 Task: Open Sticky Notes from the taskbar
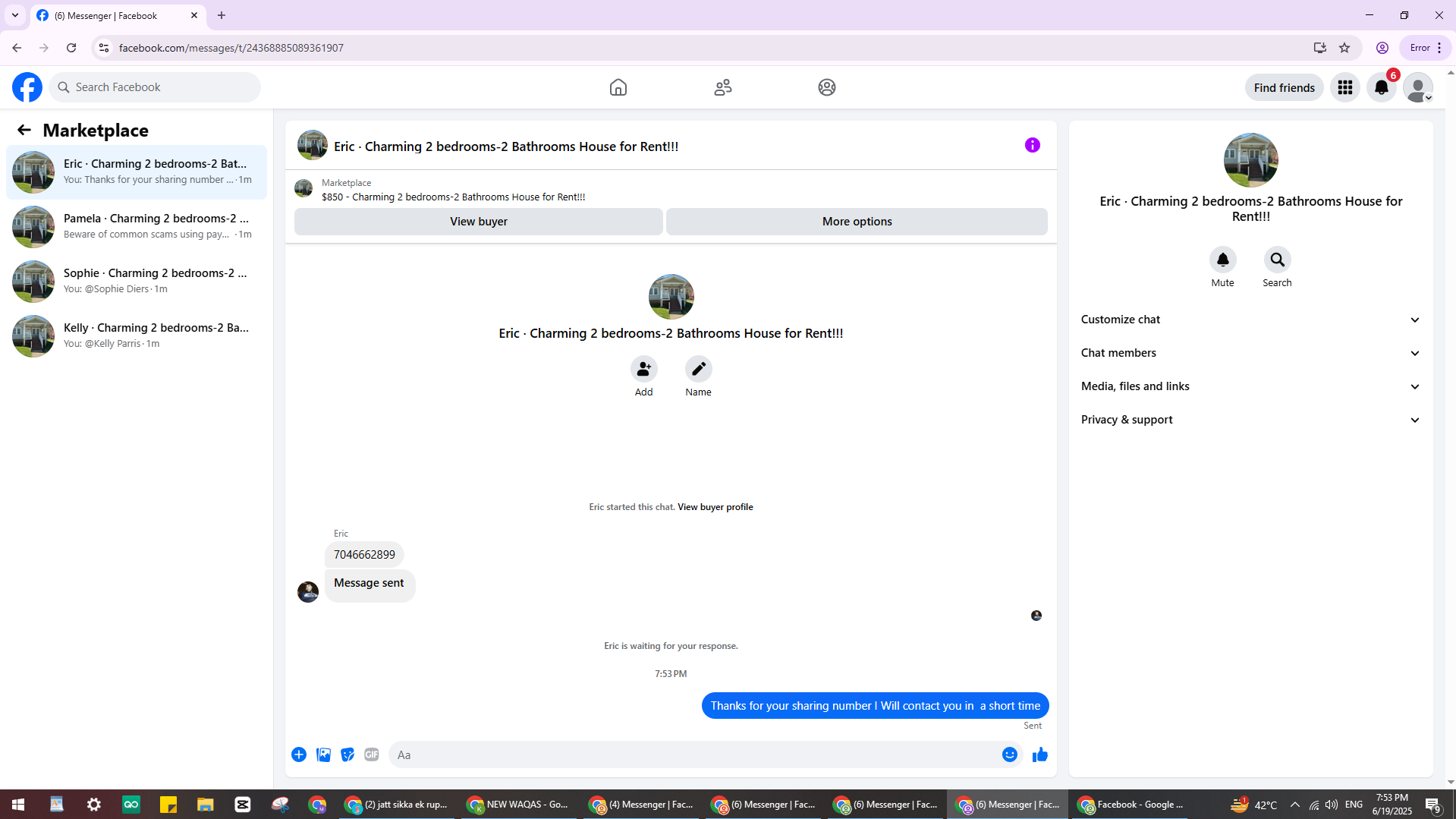[168, 805]
